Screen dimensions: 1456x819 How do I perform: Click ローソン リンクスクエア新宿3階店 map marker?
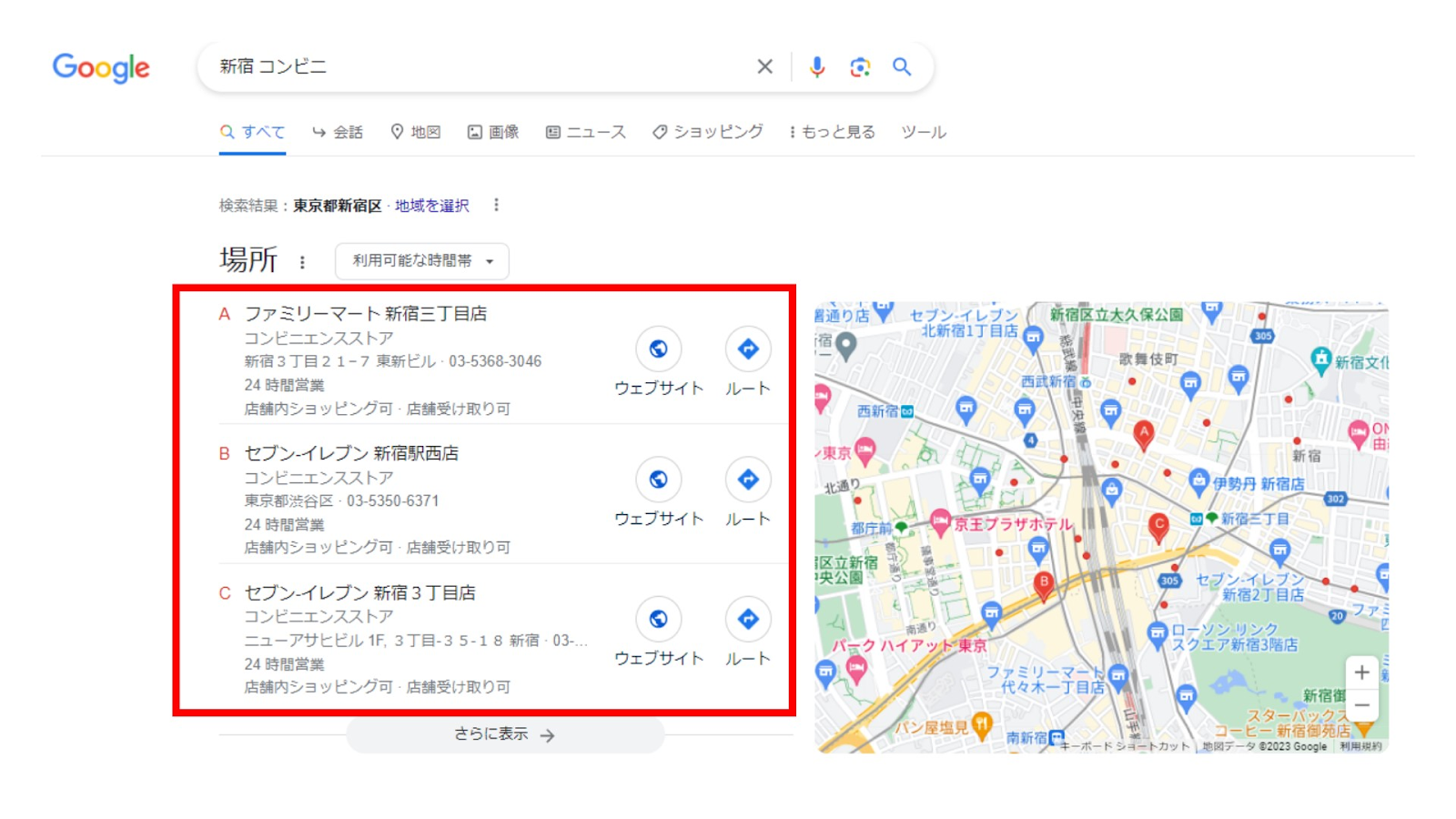click(1157, 633)
